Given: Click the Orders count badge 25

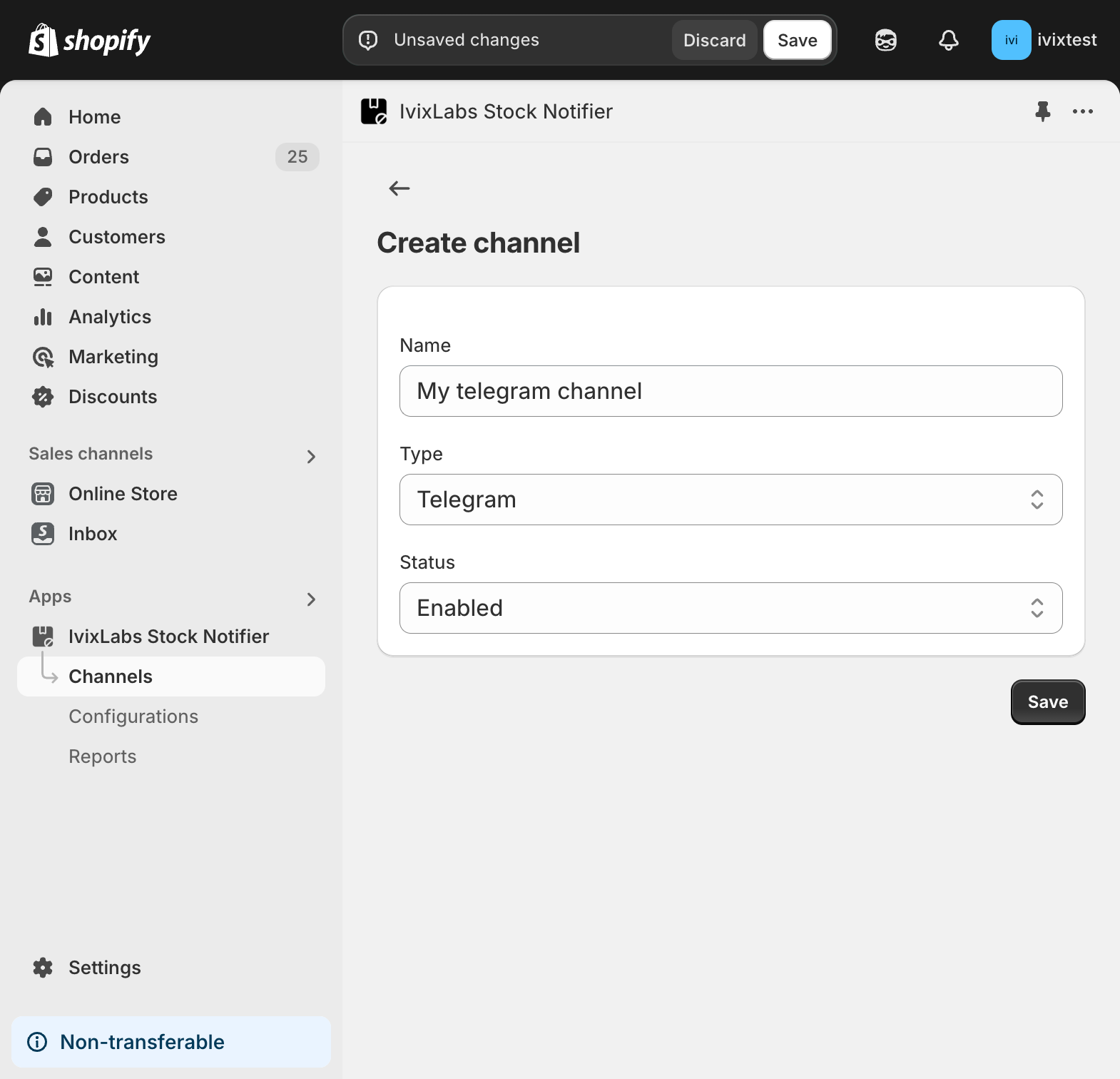Looking at the screenshot, I should [x=297, y=157].
